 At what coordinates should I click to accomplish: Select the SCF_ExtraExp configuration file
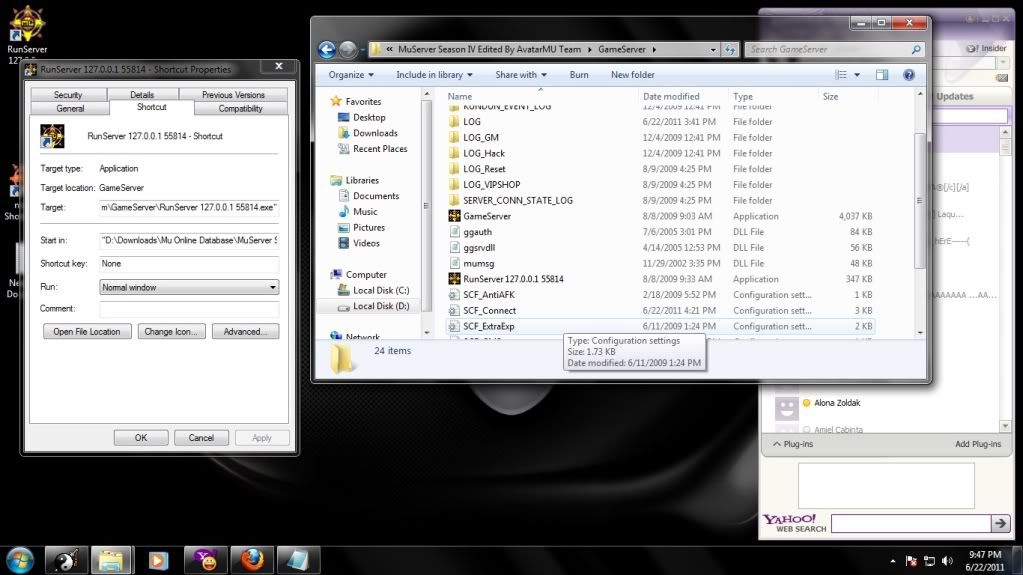coord(488,326)
